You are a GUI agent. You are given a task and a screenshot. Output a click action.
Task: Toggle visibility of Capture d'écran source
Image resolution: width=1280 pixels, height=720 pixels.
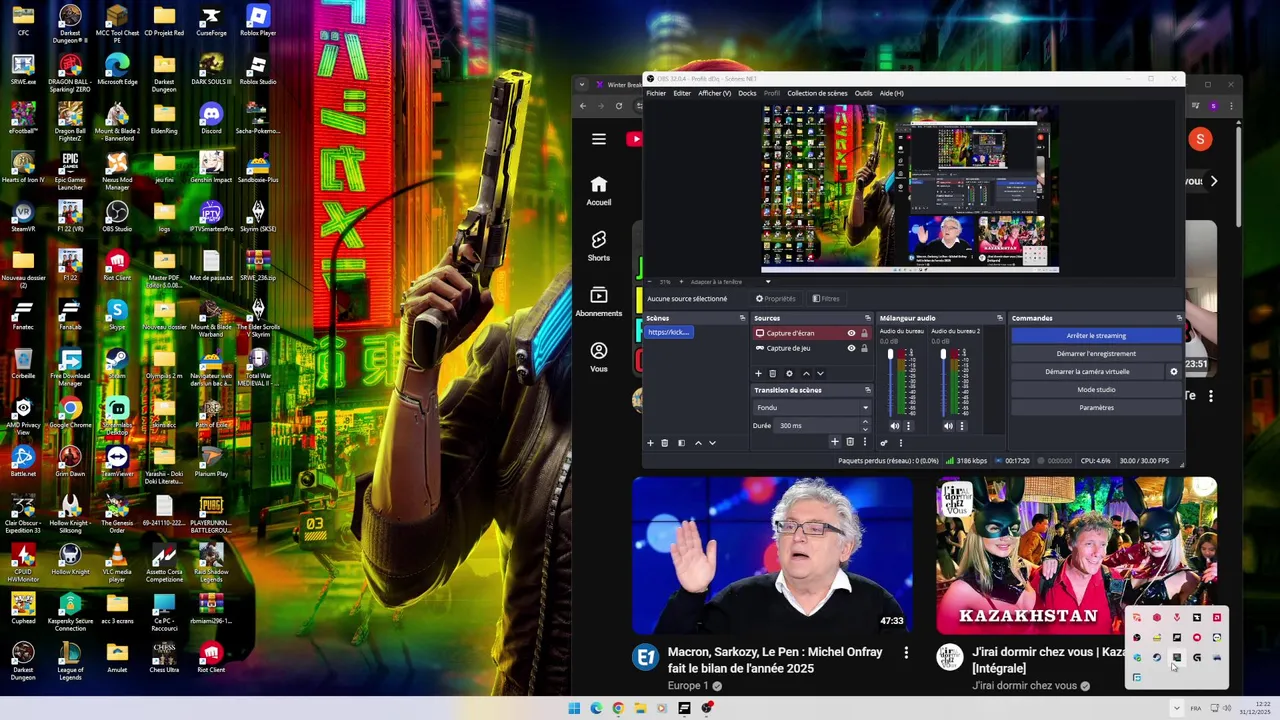851,333
